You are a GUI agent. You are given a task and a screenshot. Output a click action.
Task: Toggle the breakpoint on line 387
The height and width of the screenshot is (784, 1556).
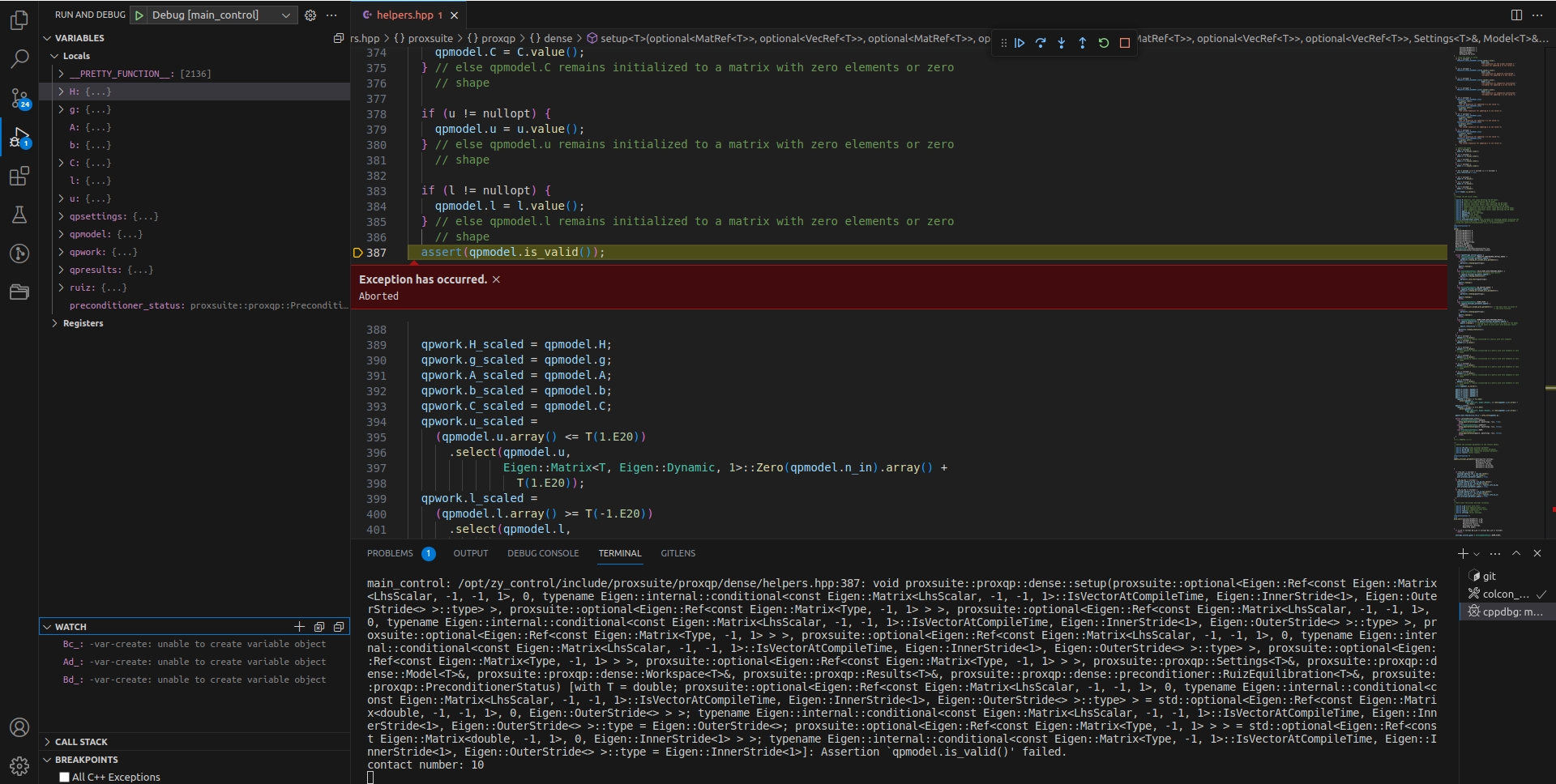point(357,253)
